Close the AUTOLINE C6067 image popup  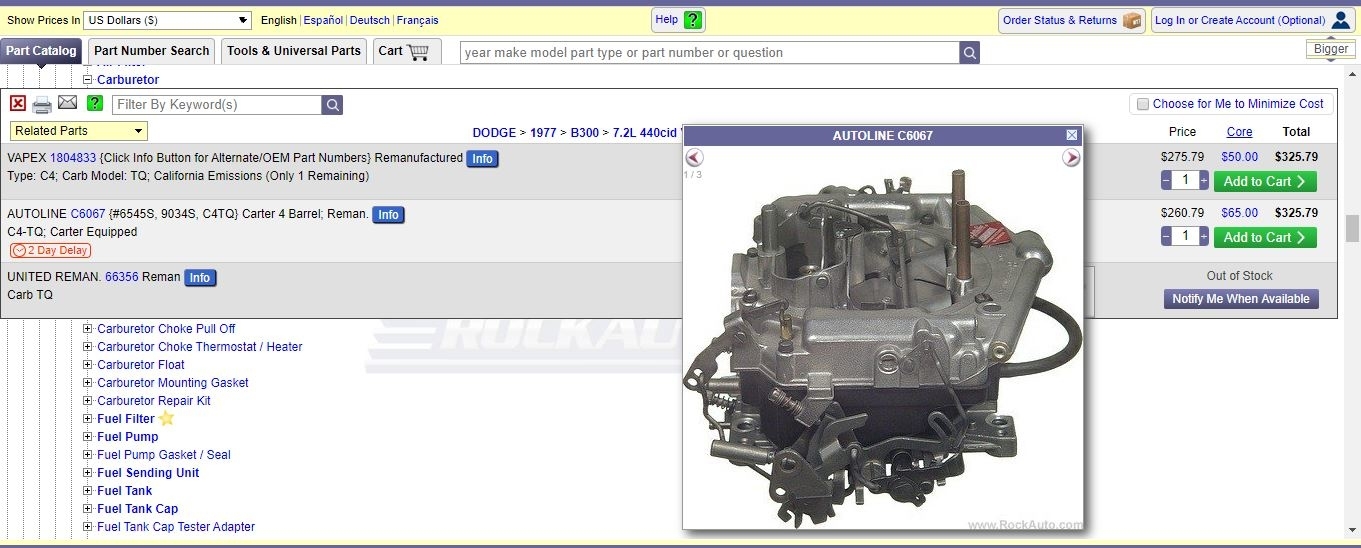(x=1072, y=135)
